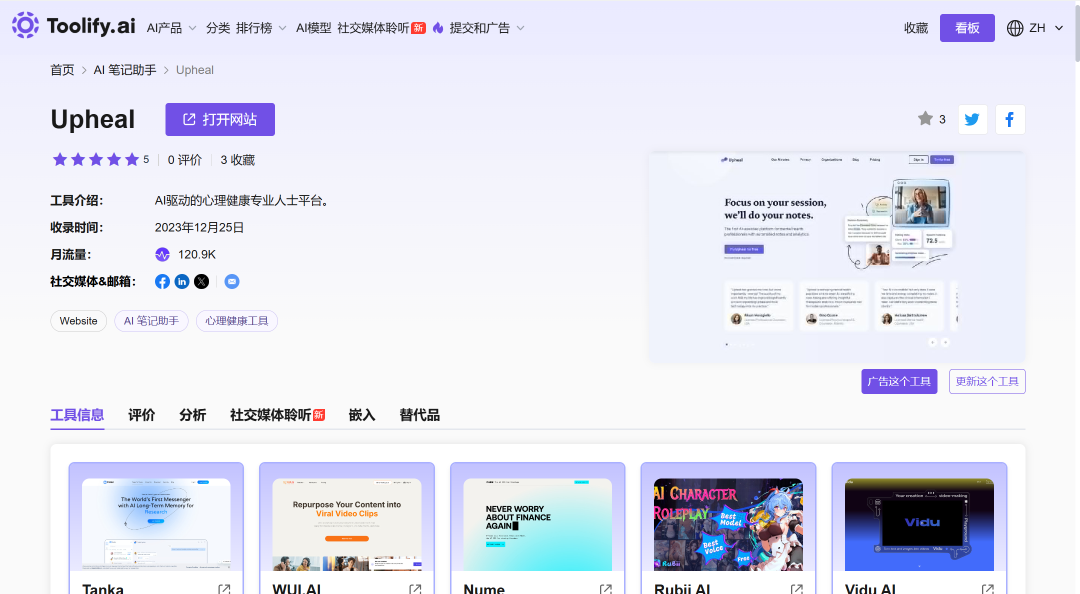Switch to the 替代品 tab
The image size is (1080, 594).
[419, 415]
